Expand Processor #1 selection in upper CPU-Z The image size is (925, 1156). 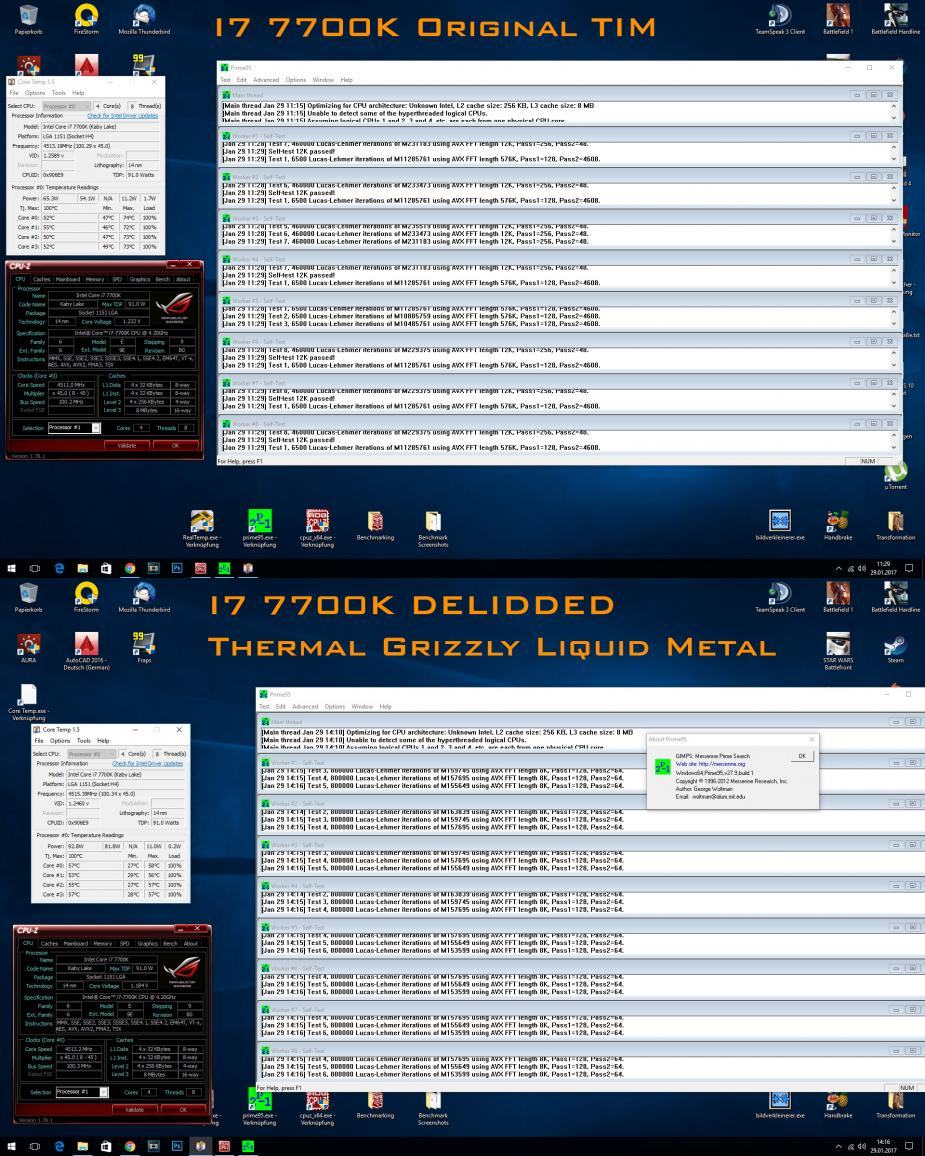(x=96, y=428)
